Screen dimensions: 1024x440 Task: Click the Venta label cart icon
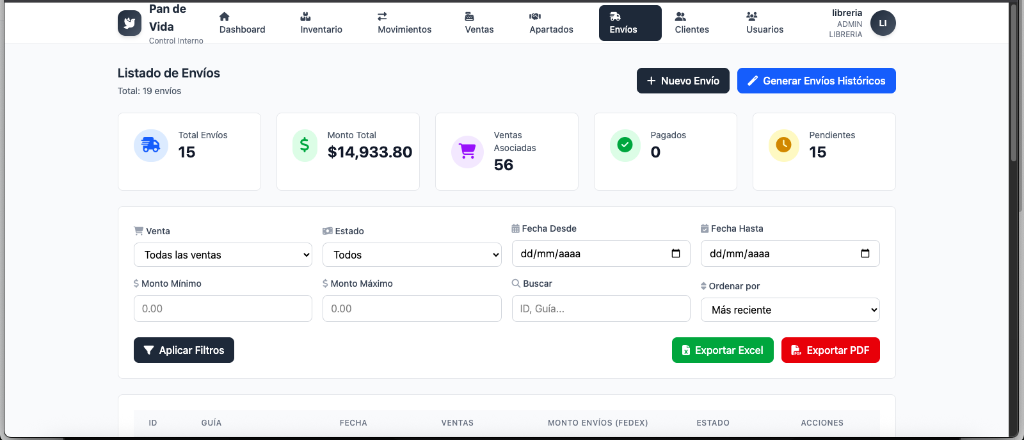[x=138, y=230]
